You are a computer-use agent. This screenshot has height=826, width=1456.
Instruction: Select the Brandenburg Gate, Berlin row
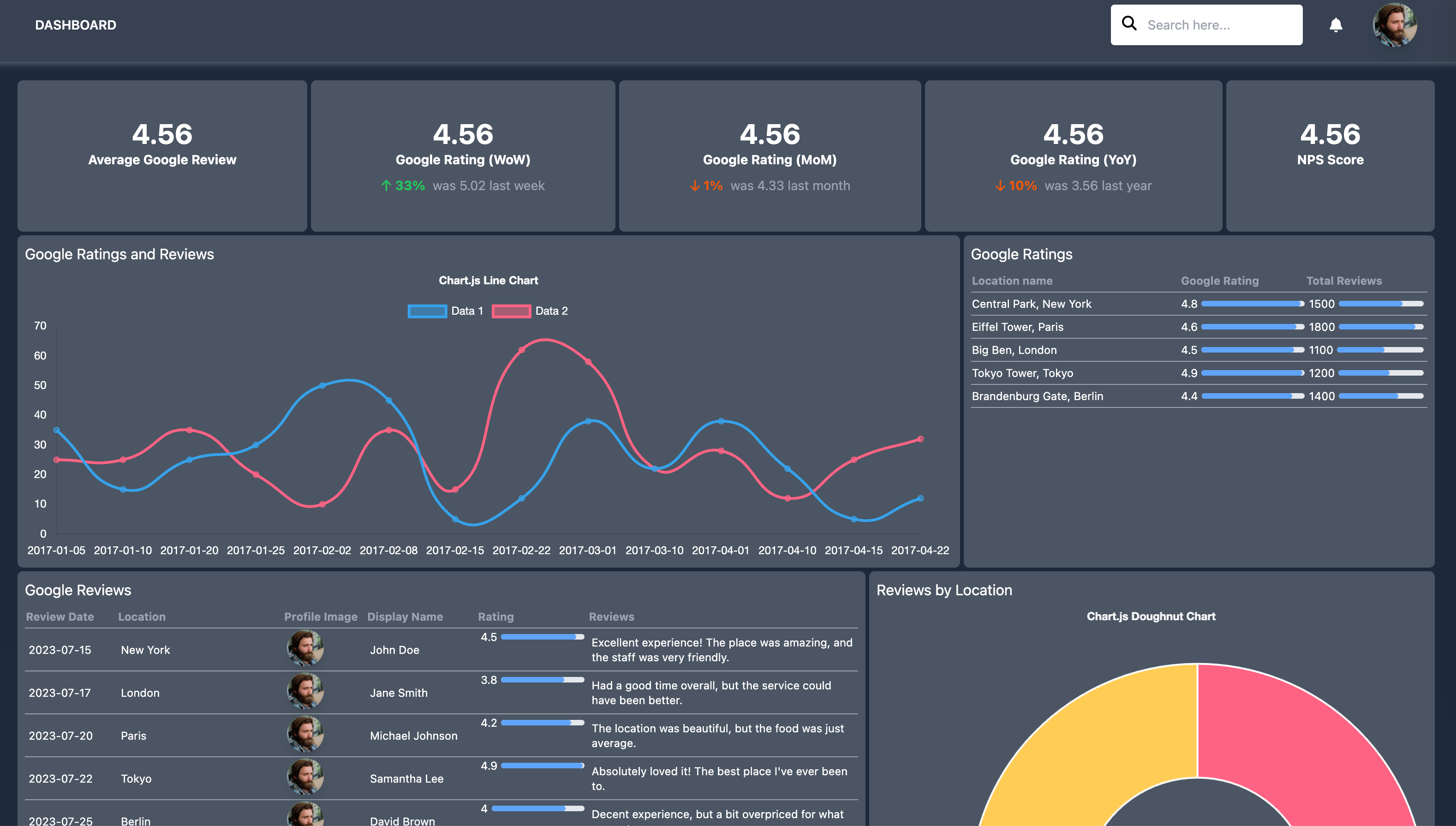(1199, 396)
